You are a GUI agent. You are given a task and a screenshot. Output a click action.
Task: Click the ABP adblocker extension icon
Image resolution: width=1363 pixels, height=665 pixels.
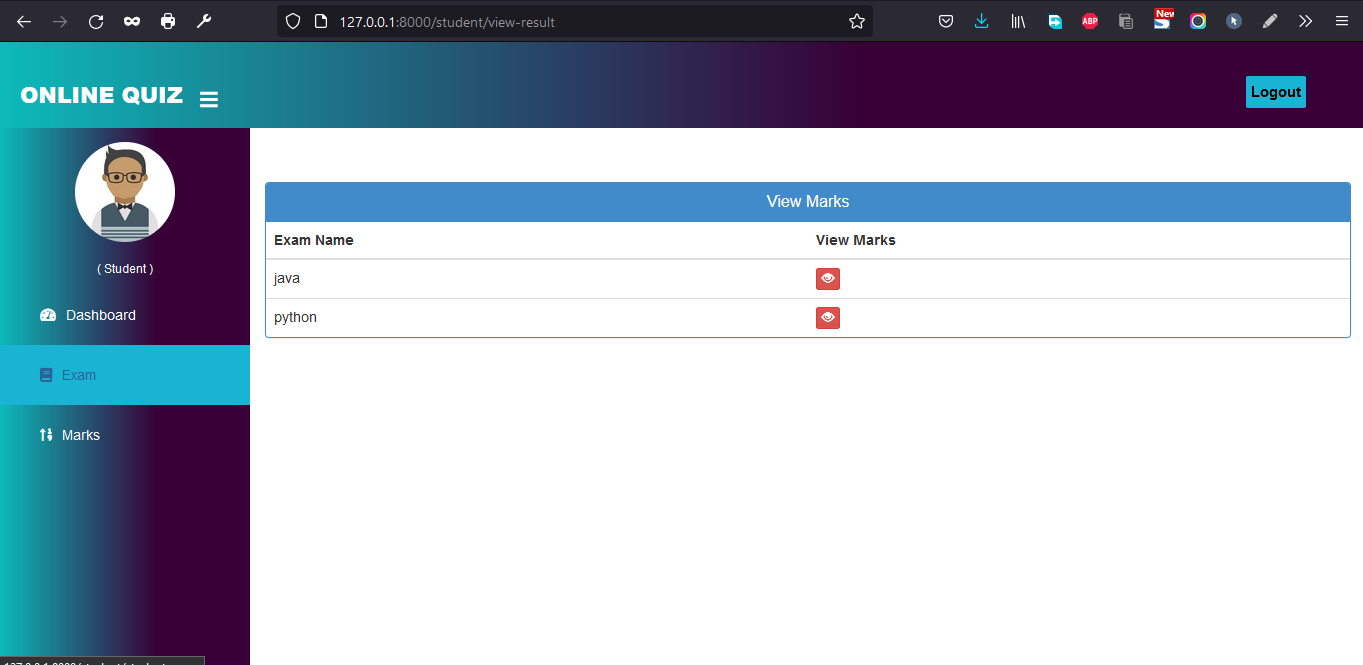[1090, 21]
